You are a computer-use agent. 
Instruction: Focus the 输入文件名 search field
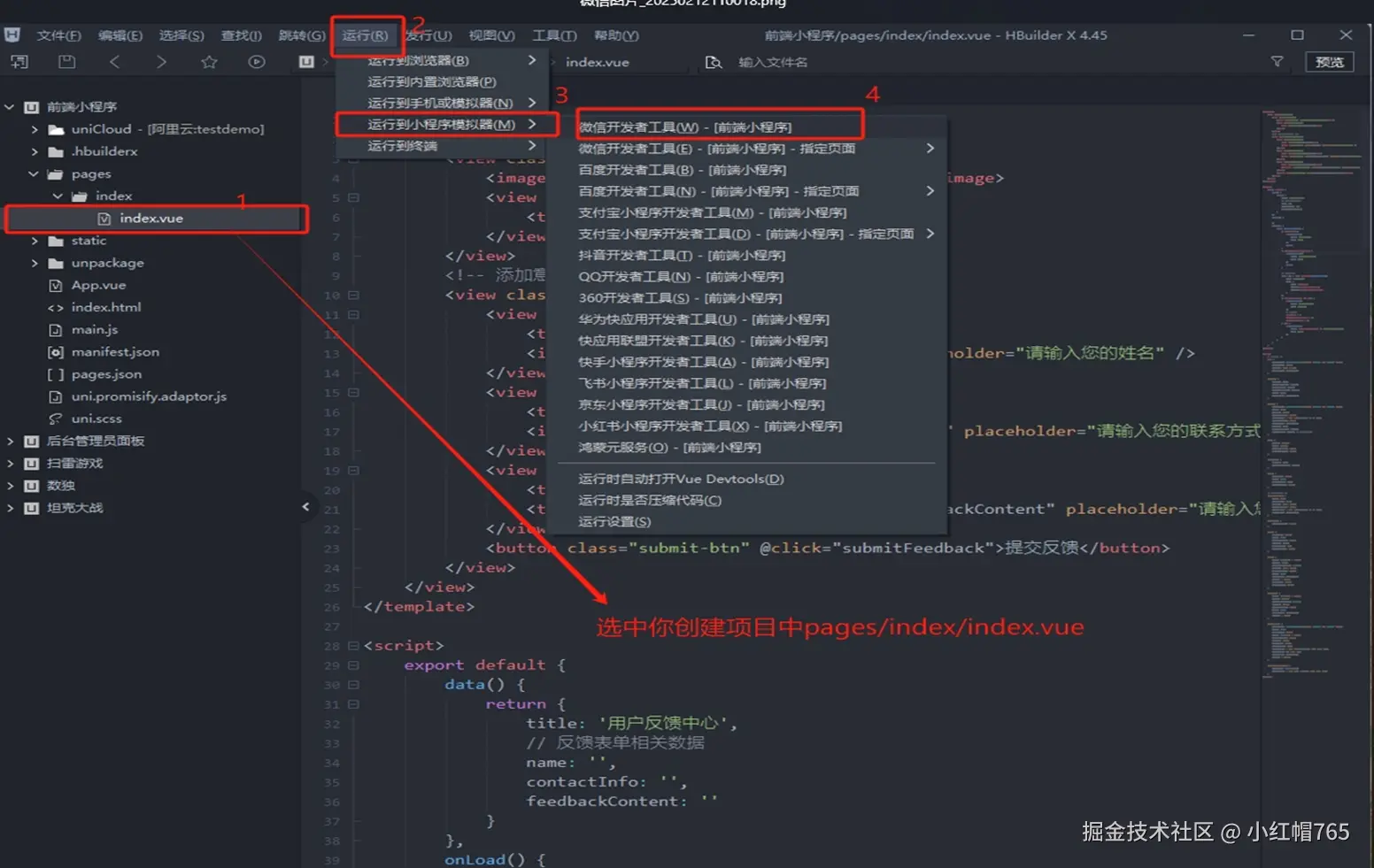[x=773, y=62]
